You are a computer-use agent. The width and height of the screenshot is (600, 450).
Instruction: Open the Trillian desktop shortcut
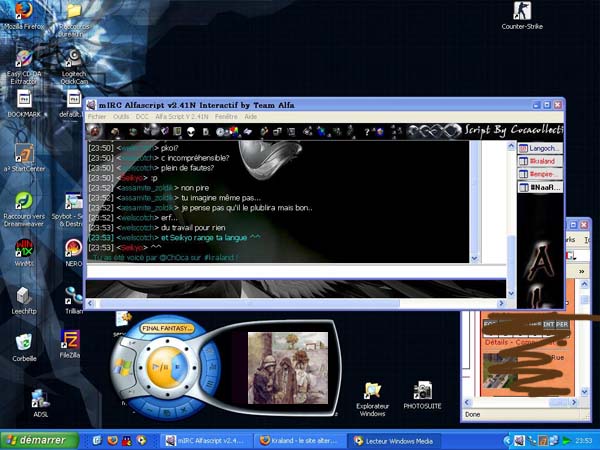point(73,301)
